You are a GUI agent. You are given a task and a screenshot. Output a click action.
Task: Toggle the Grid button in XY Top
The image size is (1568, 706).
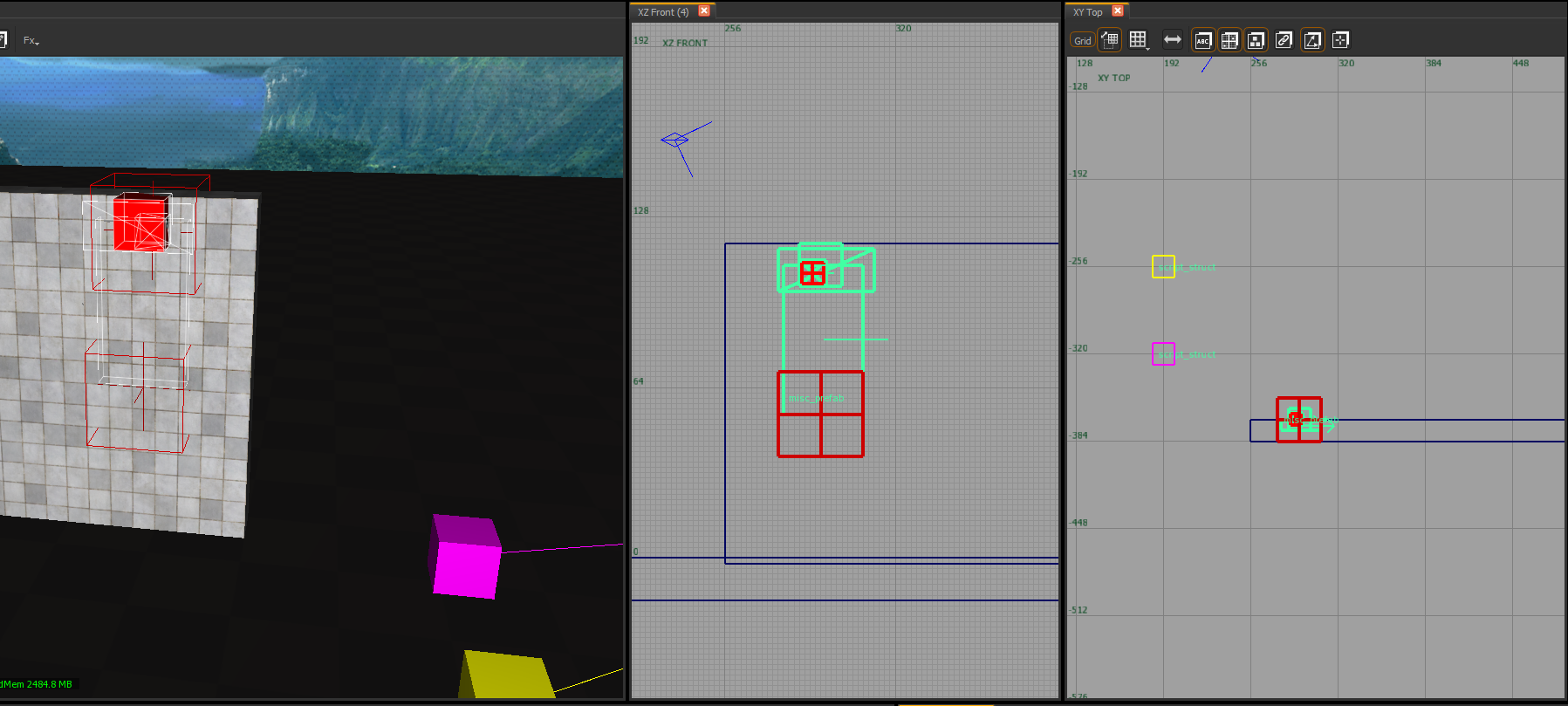tap(1082, 40)
